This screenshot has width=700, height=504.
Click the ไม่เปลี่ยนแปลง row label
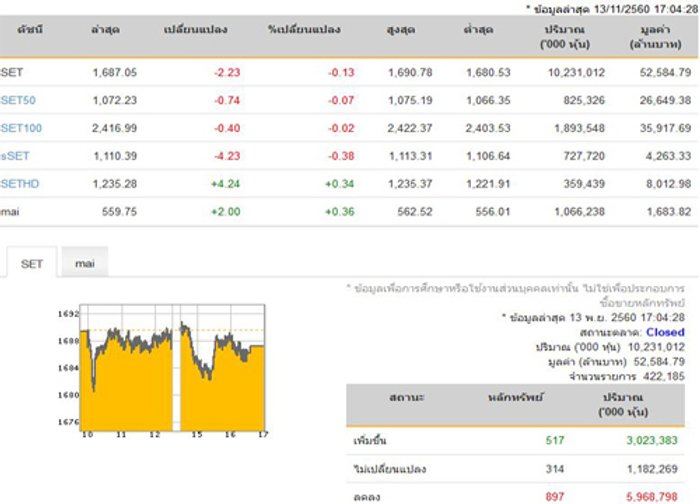click(390, 469)
